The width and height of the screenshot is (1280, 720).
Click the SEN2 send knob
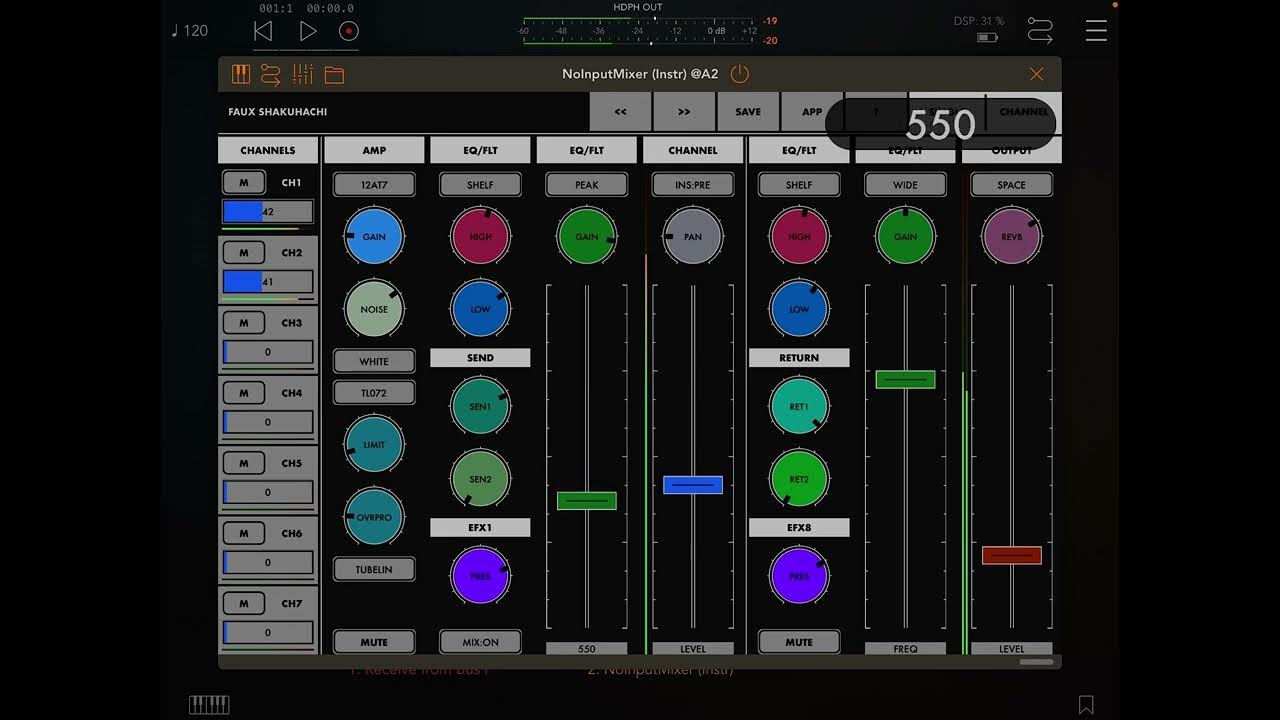(x=480, y=479)
